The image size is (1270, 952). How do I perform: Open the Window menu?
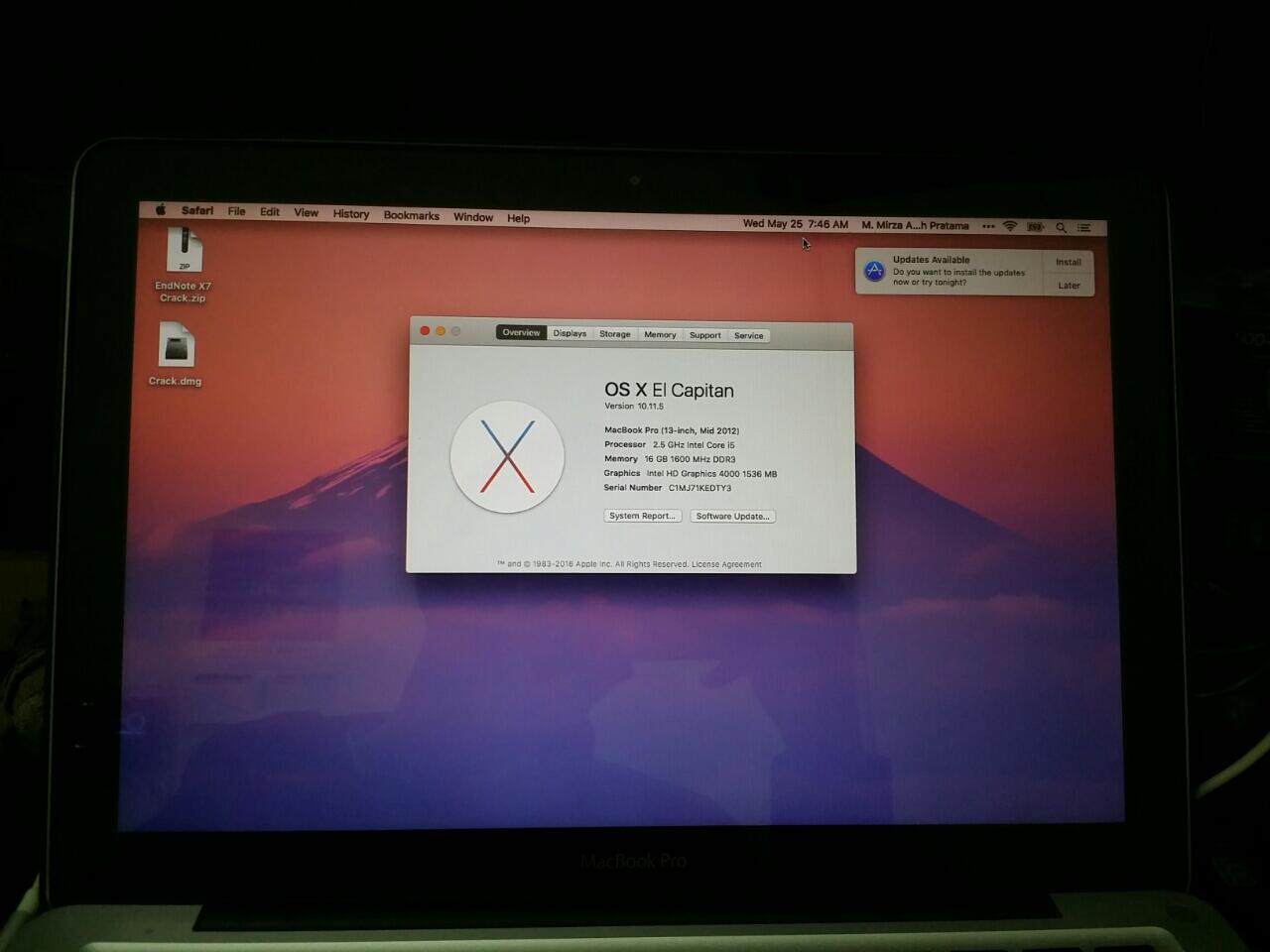(473, 217)
